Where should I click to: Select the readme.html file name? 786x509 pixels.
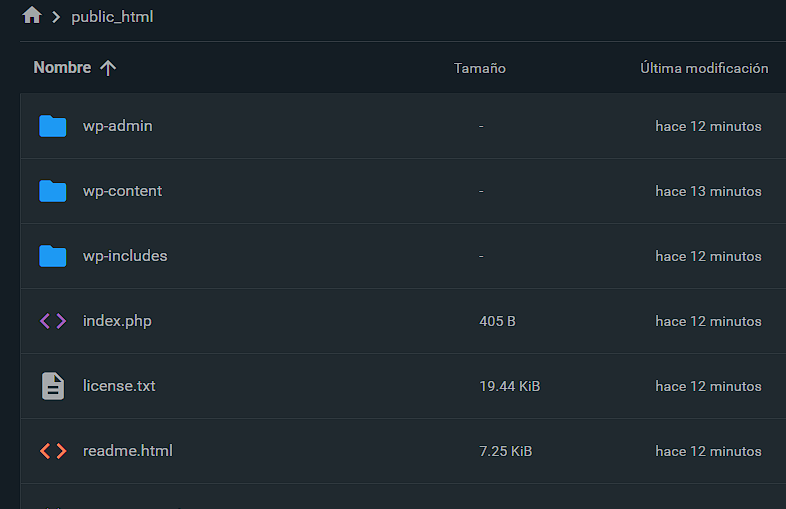(x=128, y=451)
